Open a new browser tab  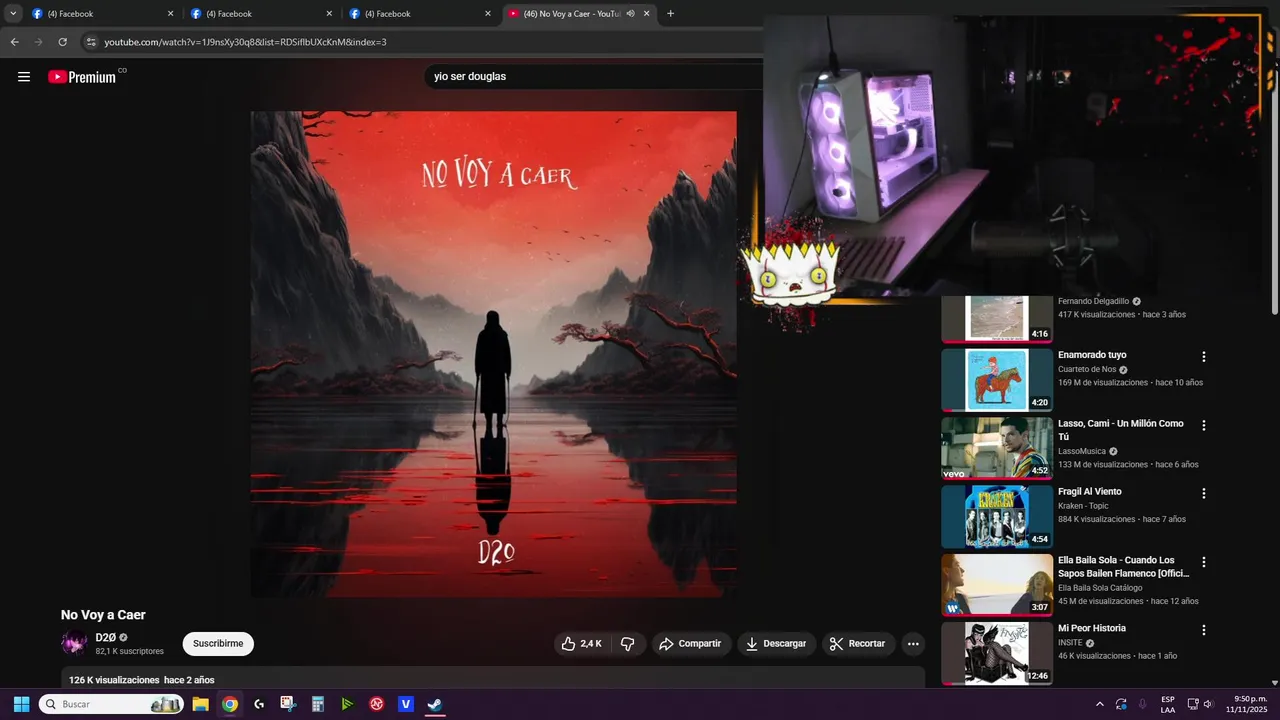[x=670, y=14]
